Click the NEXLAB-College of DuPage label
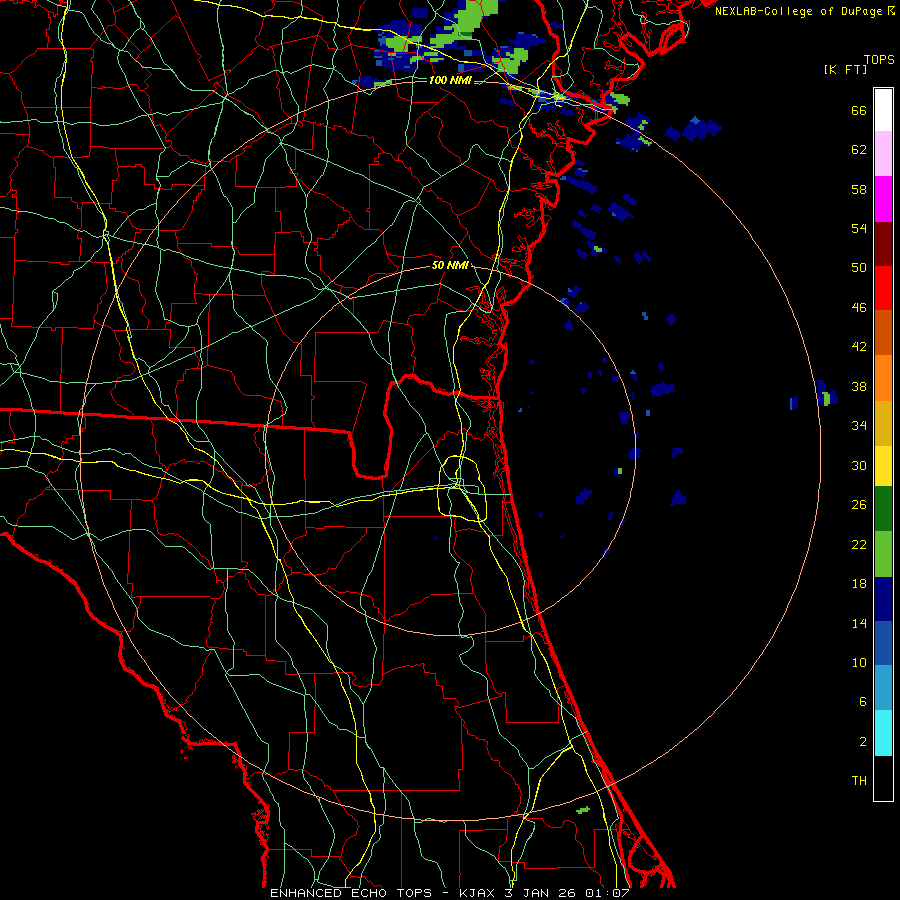This screenshot has width=900, height=900. (798, 11)
